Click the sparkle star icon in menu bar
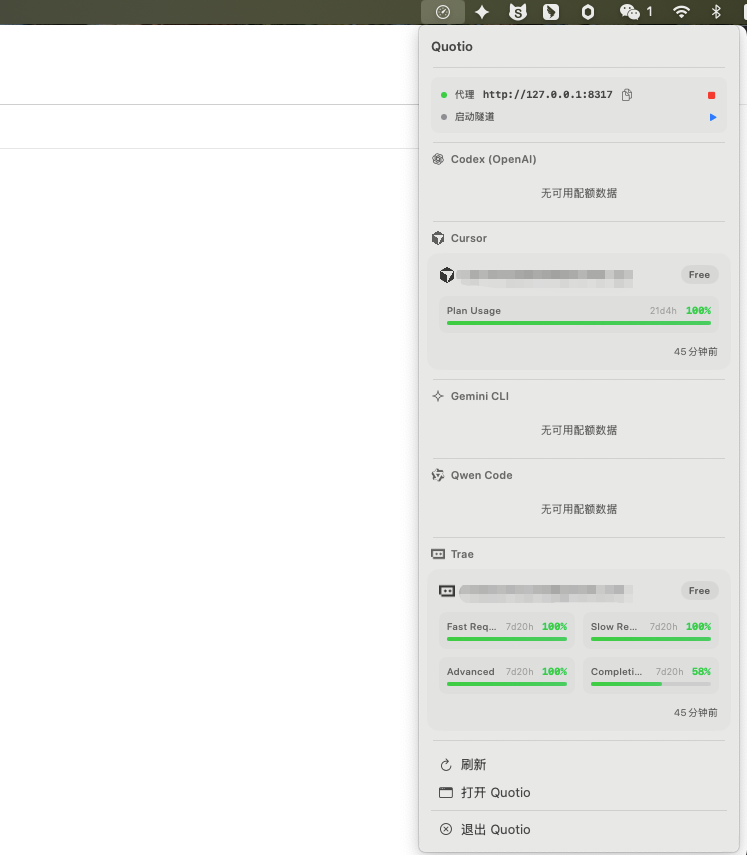The height and width of the screenshot is (855, 747). [482, 12]
